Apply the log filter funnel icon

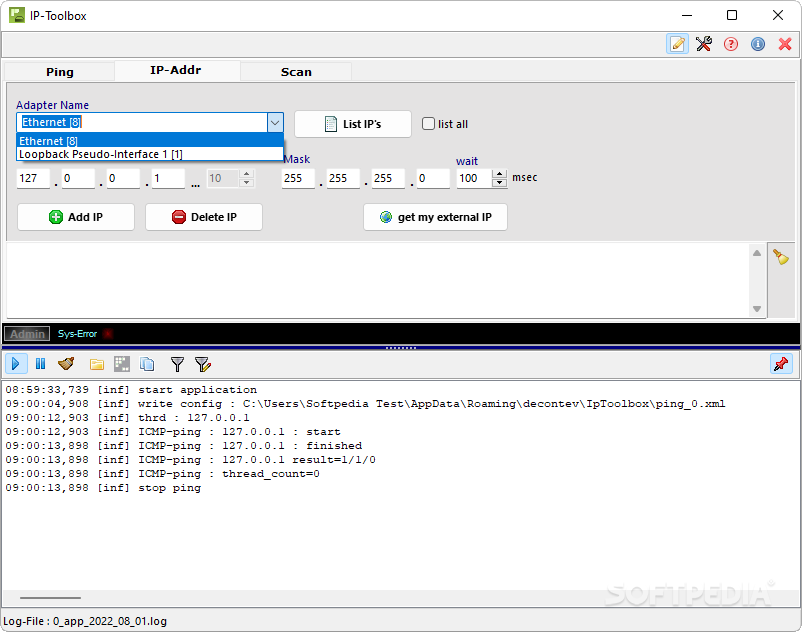tap(177, 364)
